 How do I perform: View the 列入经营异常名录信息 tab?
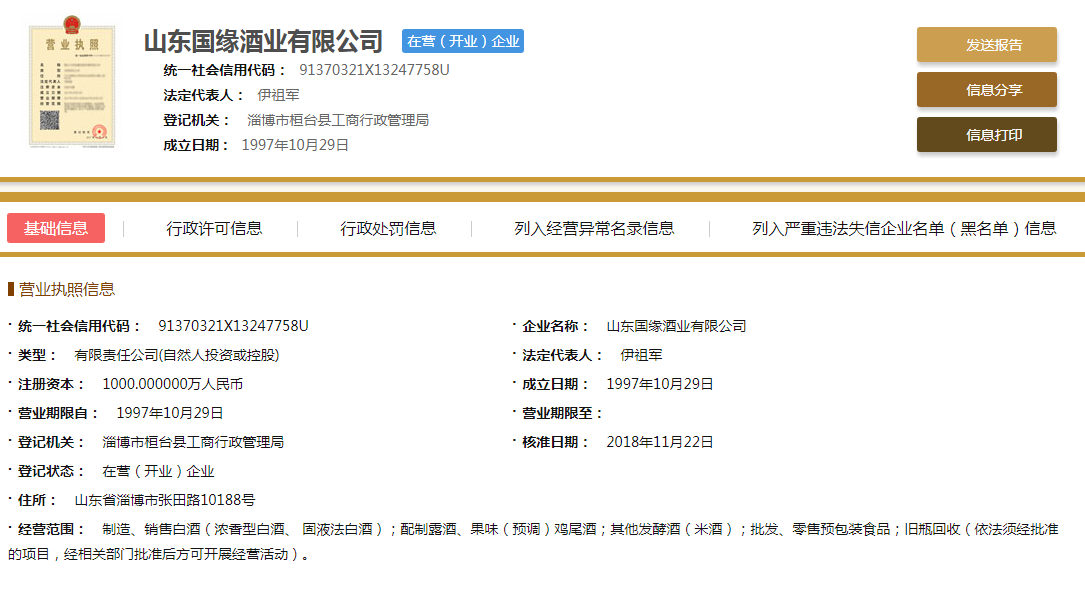pos(594,228)
